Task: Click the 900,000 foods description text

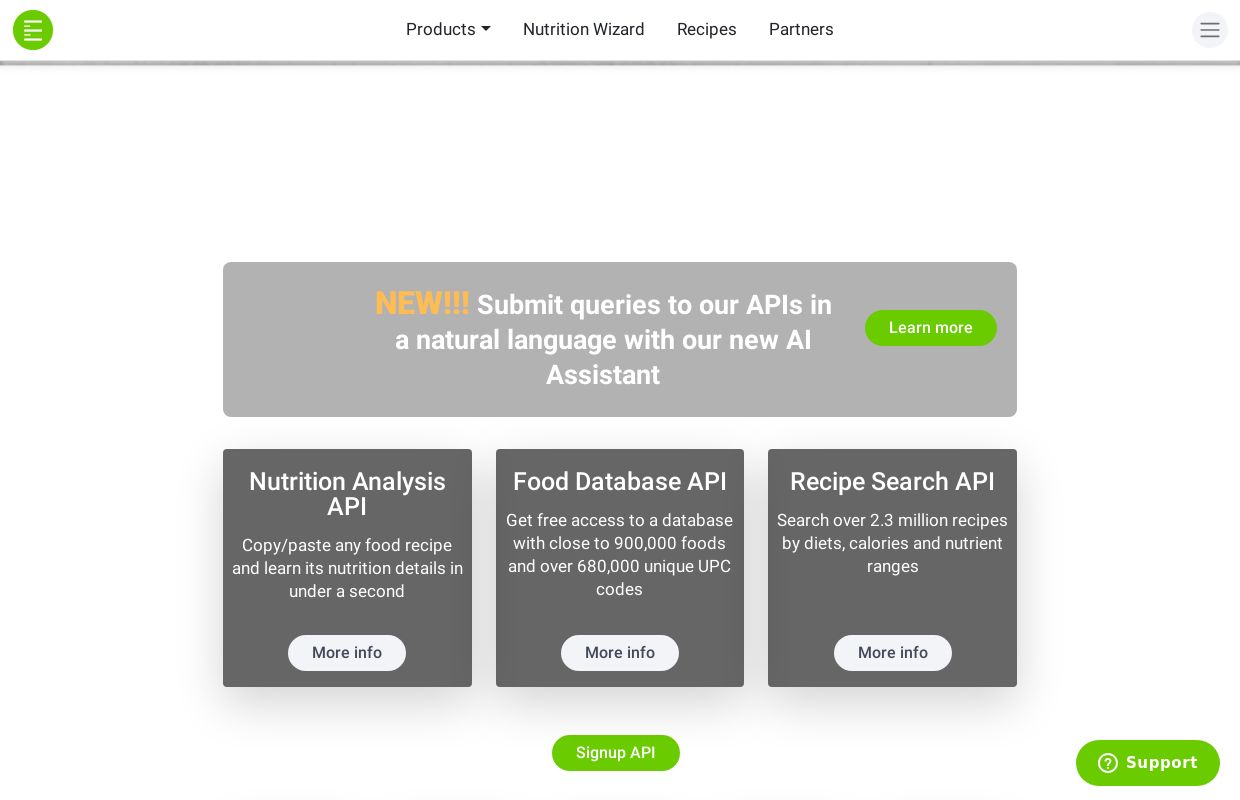Action: coord(620,555)
